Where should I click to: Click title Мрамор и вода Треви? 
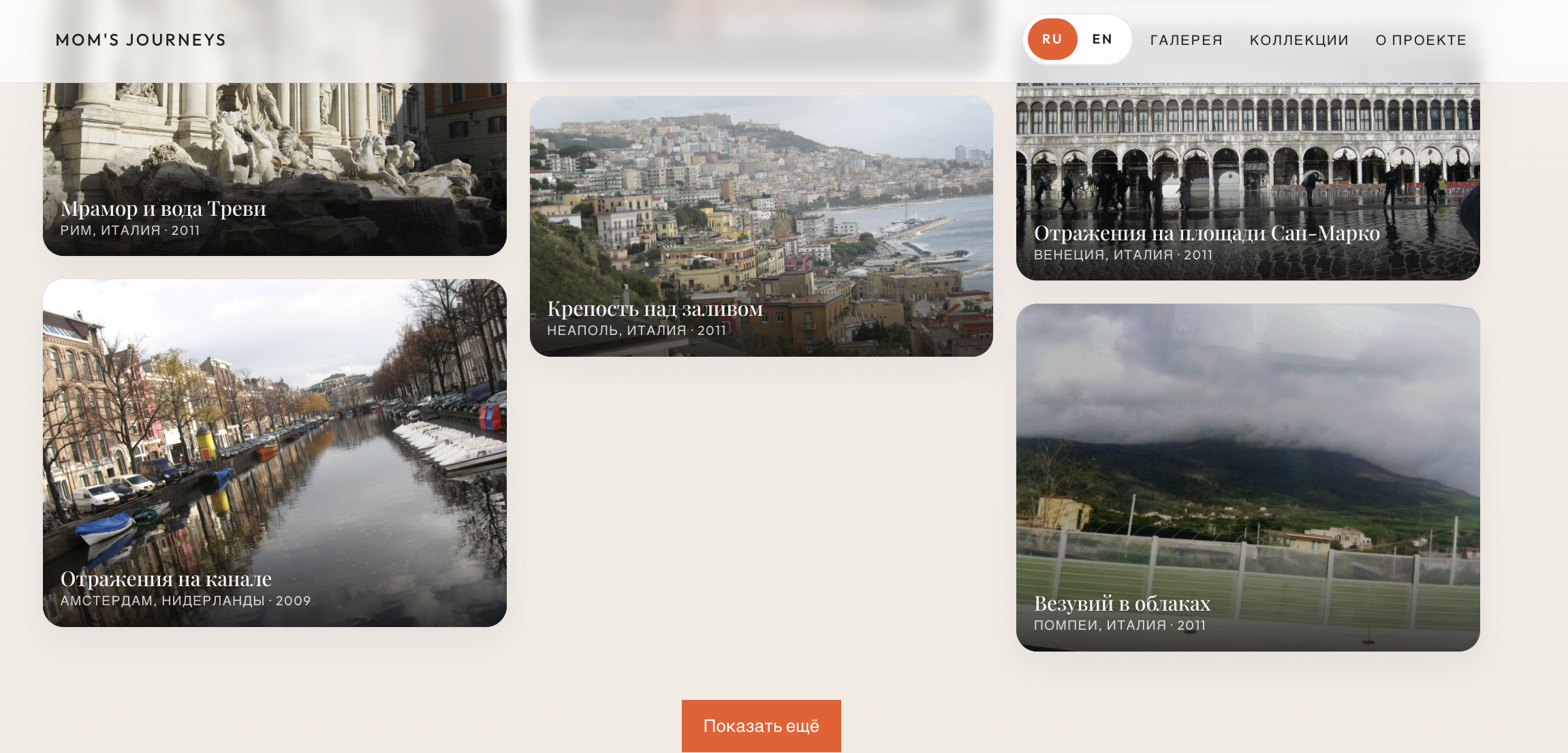pyautogui.click(x=163, y=208)
